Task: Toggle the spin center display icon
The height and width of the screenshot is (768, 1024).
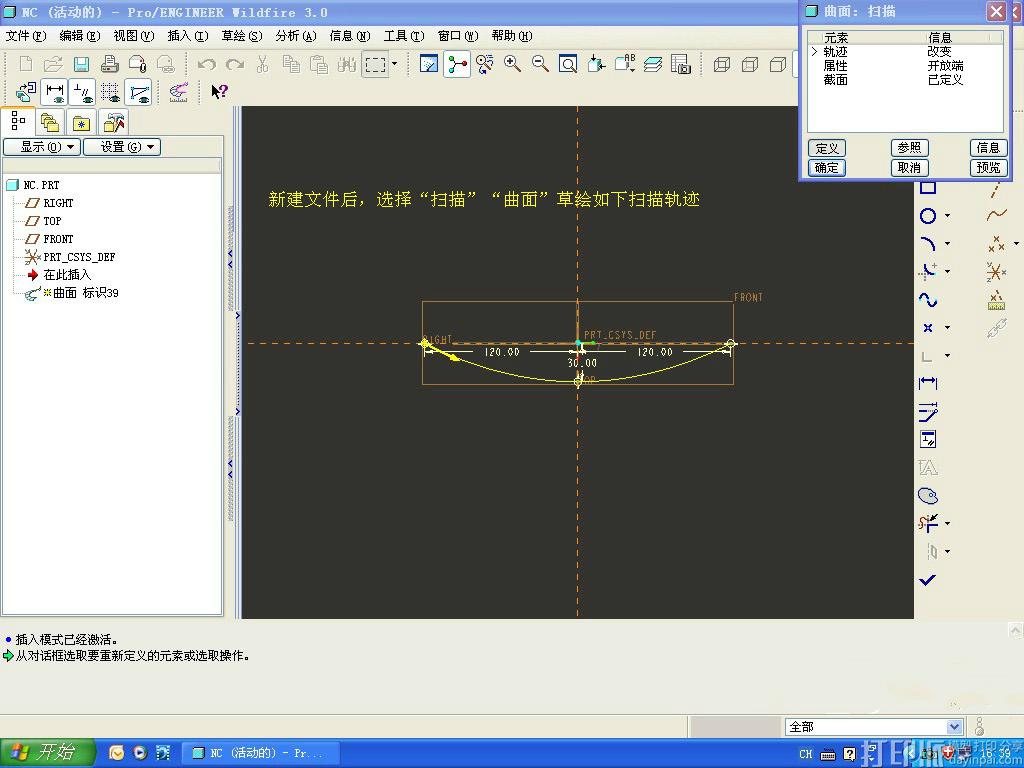Action: pos(457,64)
